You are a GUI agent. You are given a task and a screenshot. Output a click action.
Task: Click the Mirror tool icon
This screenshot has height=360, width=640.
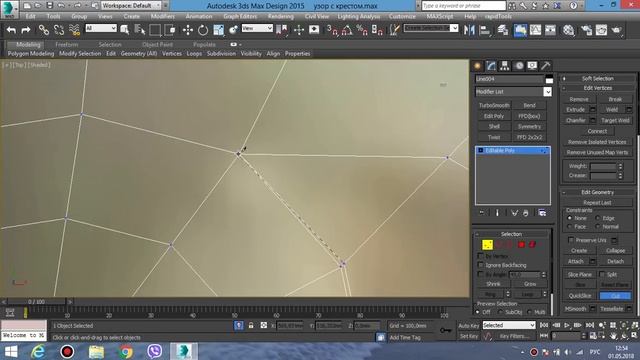469,30
